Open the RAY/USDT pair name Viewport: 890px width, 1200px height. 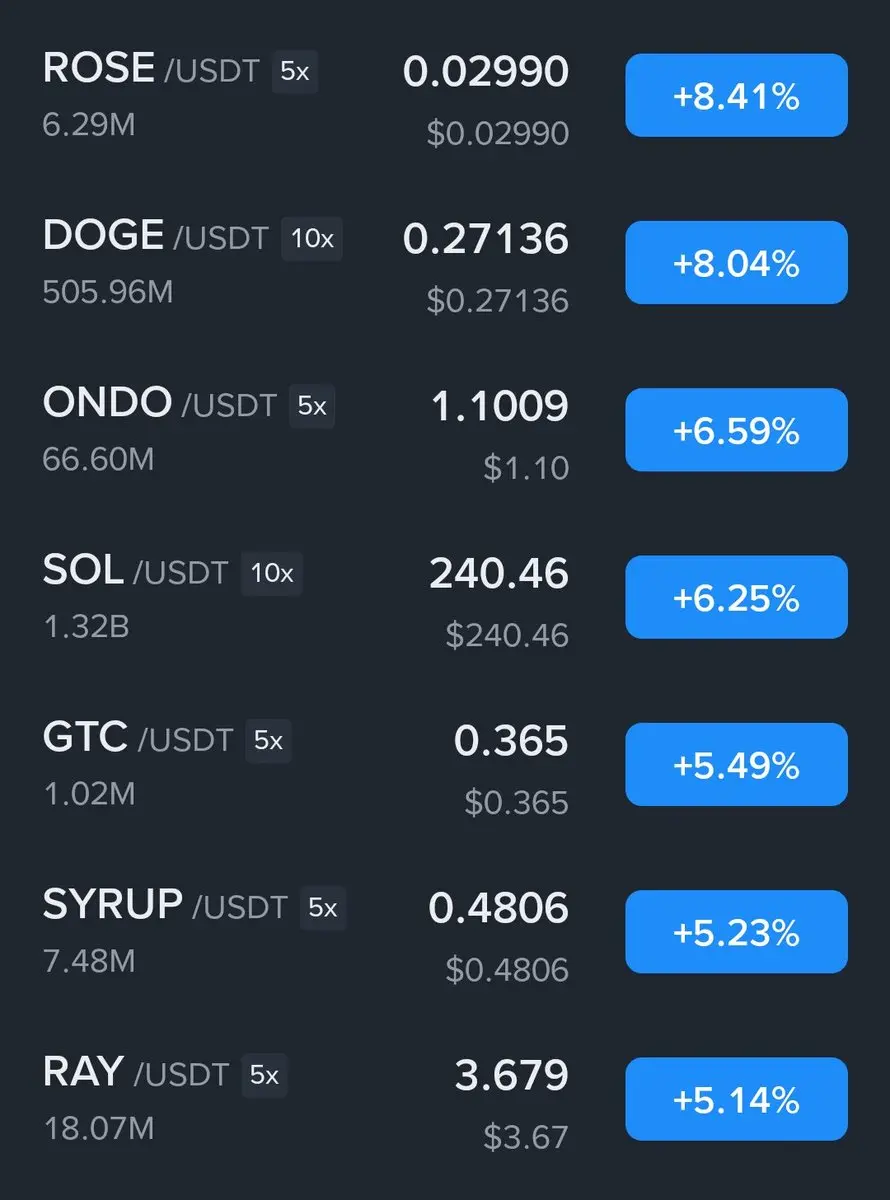[136, 1073]
